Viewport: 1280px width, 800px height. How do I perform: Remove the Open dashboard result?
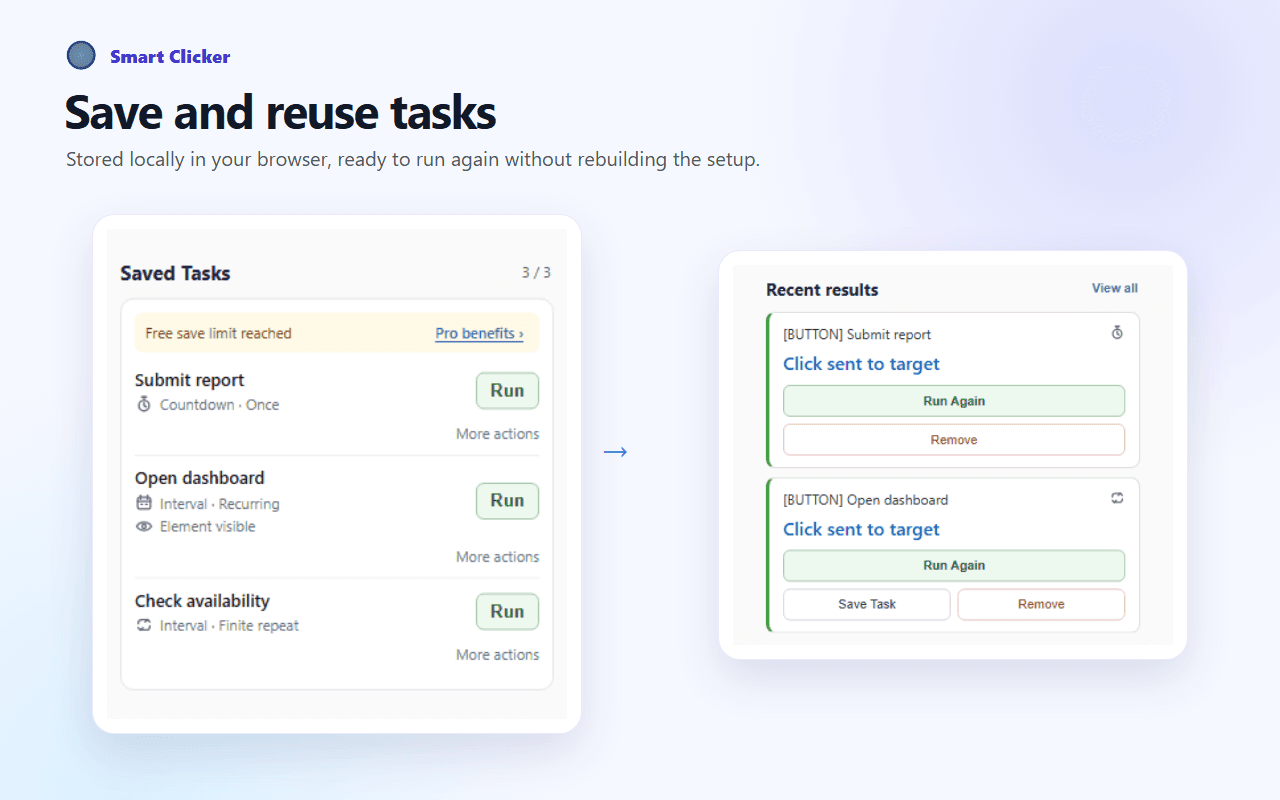coord(1041,604)
